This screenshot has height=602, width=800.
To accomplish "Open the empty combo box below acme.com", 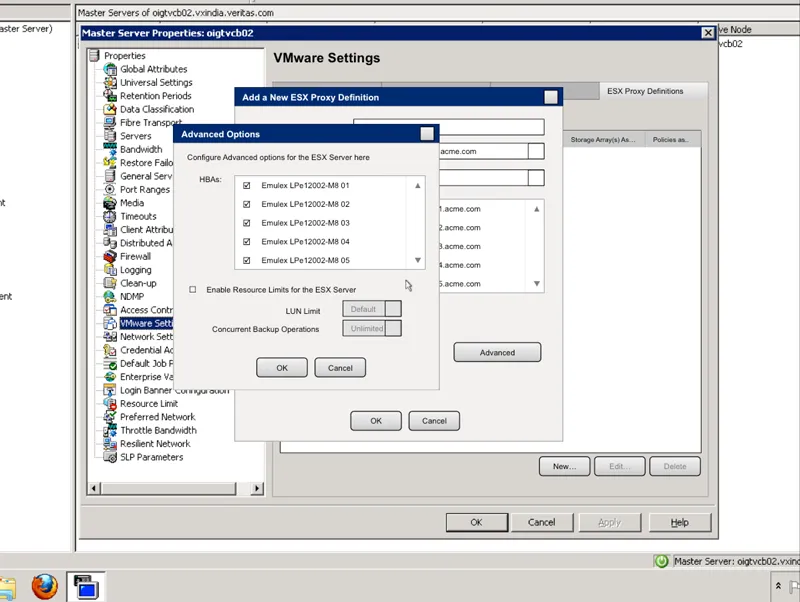I will (x=536, y=178).
